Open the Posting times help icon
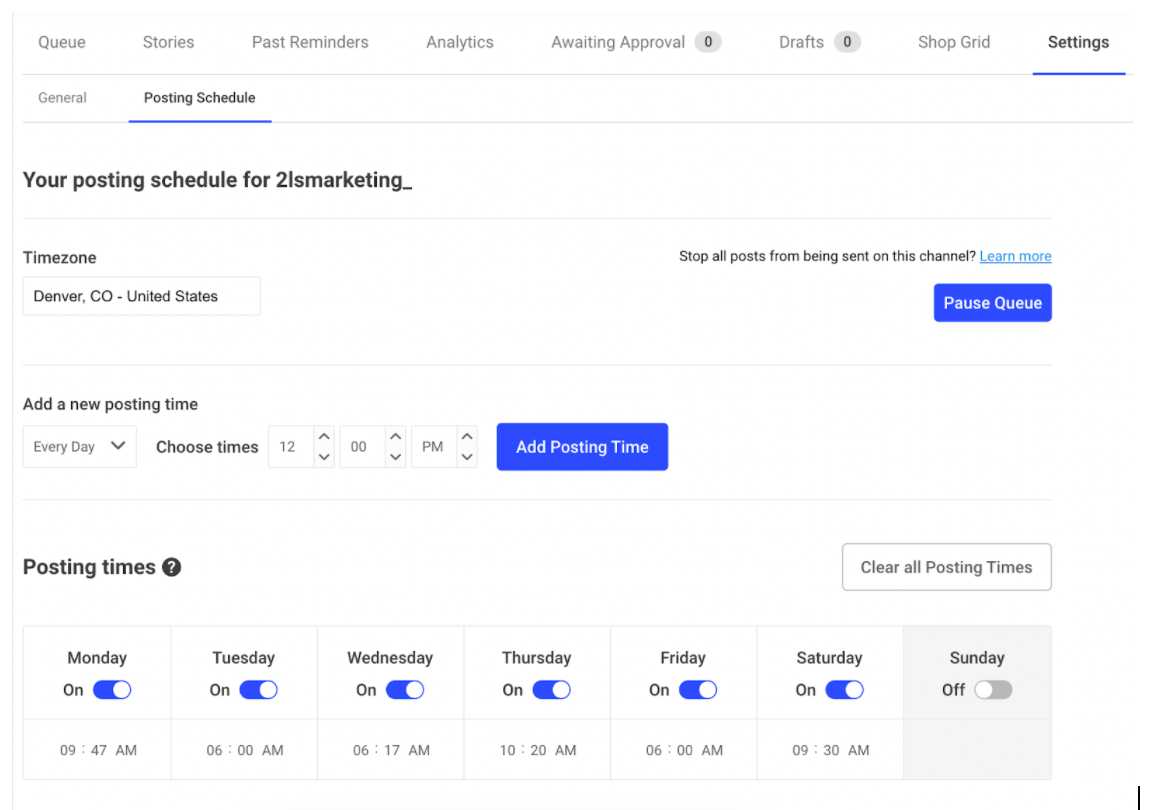 click(x=170, y=567)
